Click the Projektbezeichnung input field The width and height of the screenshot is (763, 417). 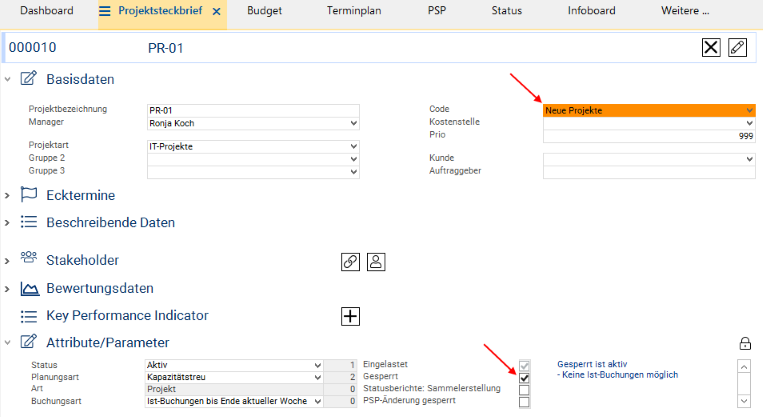click(x=252, y=110)
